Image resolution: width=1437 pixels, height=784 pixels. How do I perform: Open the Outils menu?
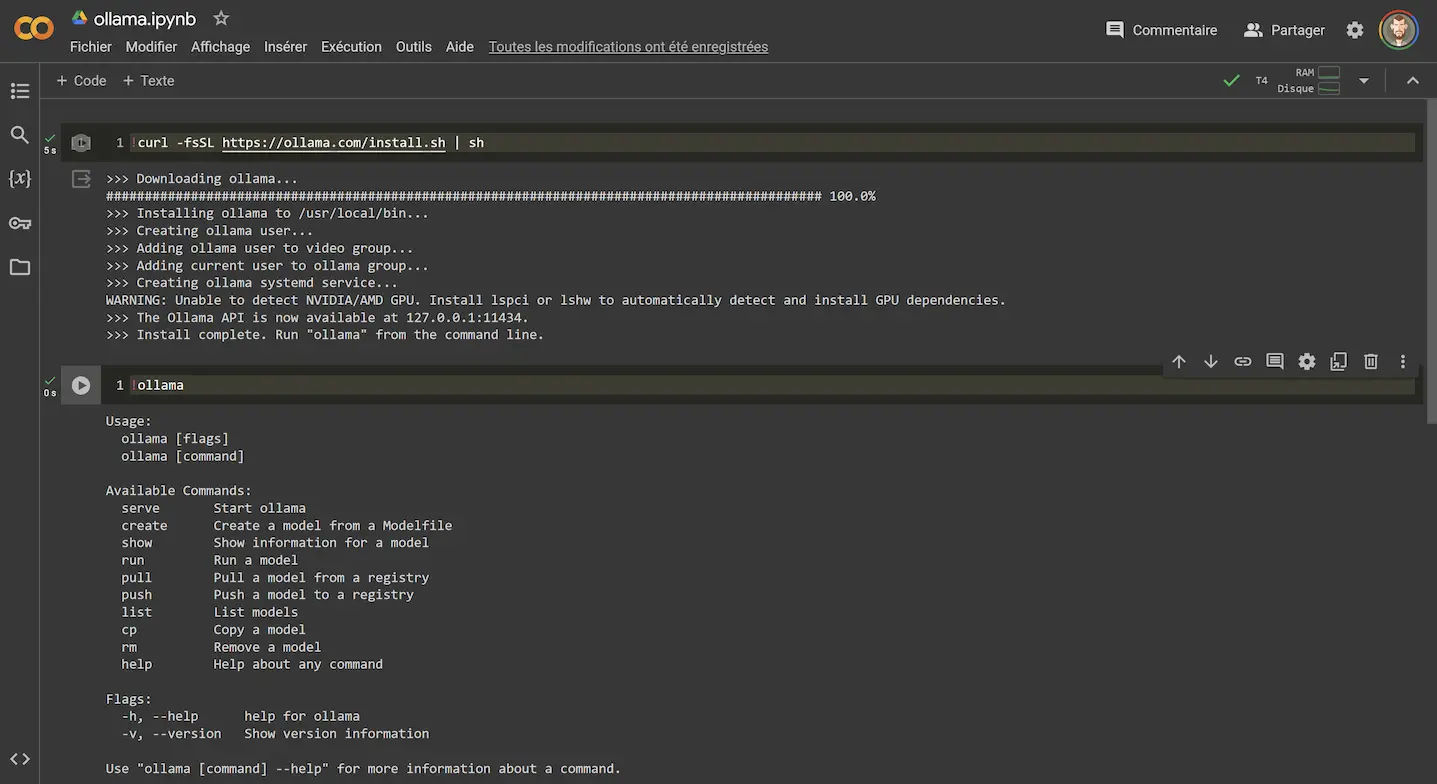tap(413, 47)
